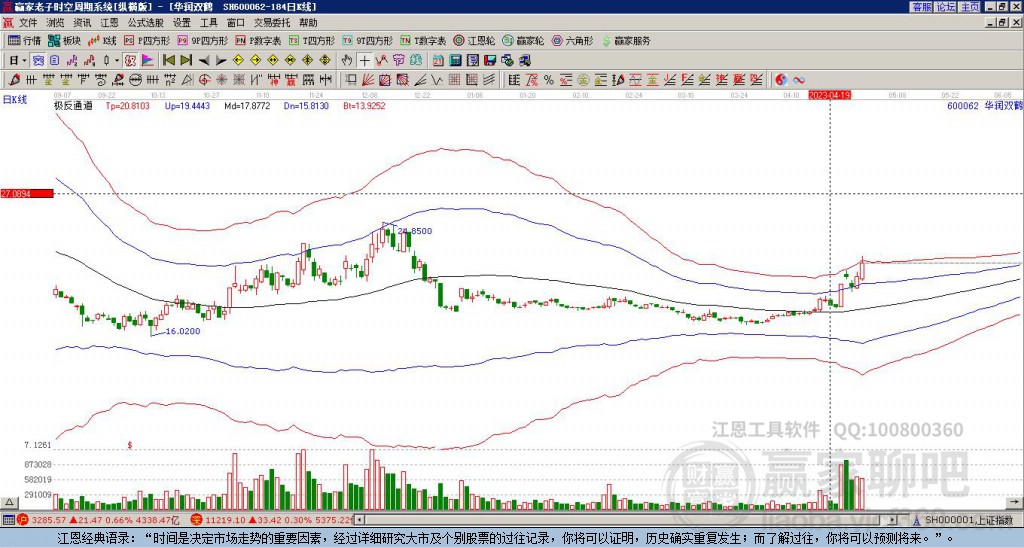Image resolution: width=1024 pixels, height=548 pixels.
Task: Open the 六角形 hexagon tool
Action: click(x=573, y=40)
